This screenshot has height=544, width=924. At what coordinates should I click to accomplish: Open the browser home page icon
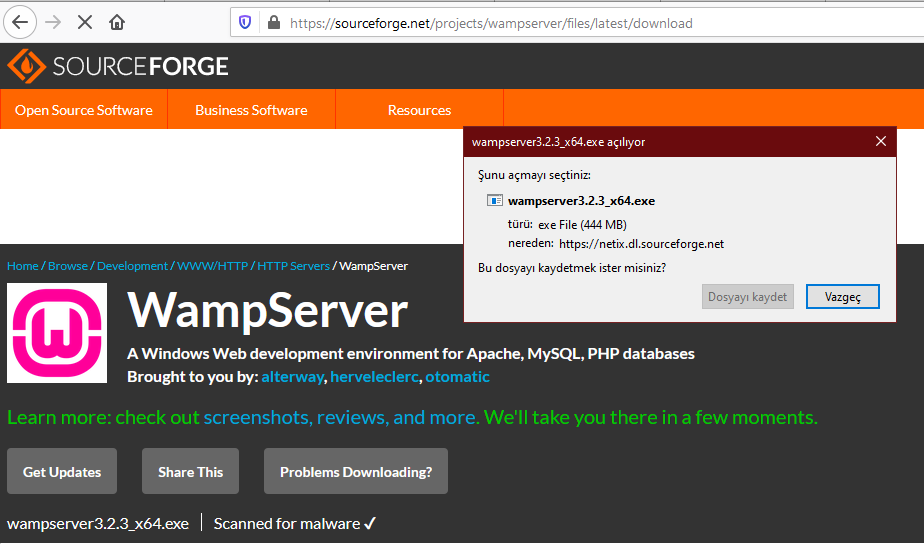pyautogui.click(x=117, y=22)
